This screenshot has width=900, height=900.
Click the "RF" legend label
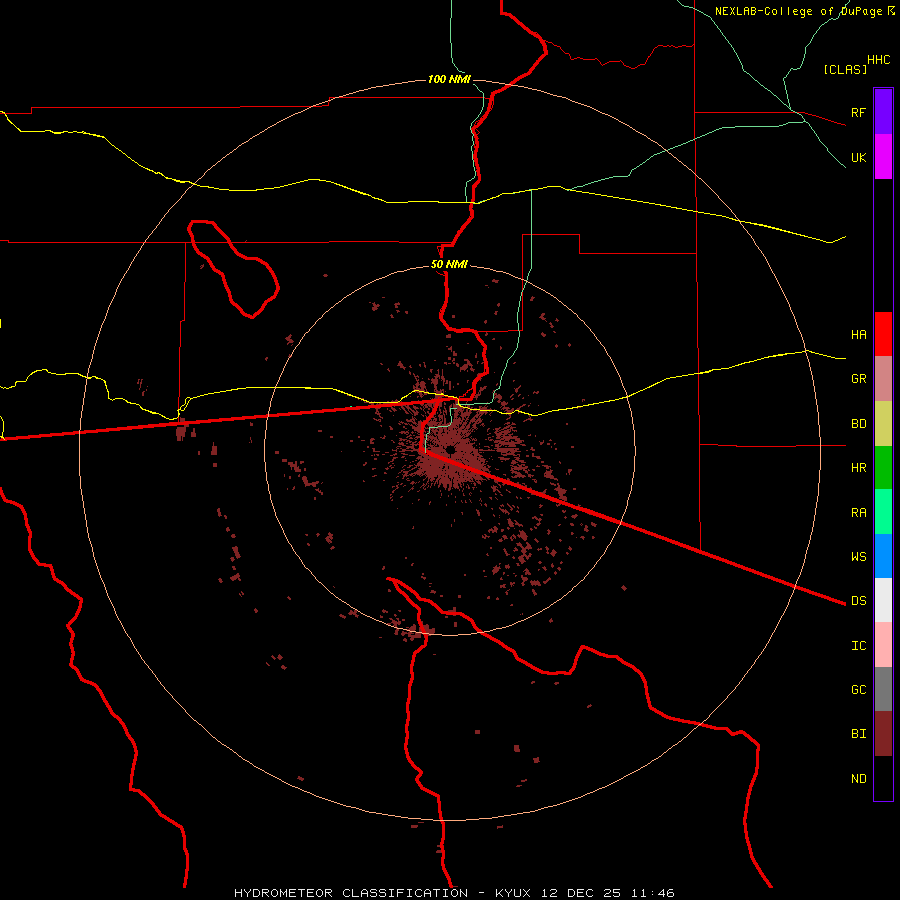(x=858, y=112)
